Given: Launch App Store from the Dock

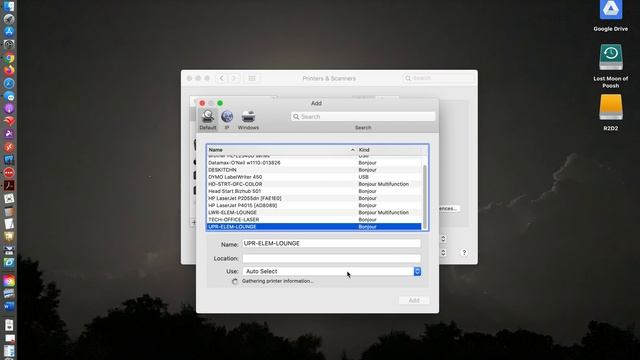Looking at the screenshot, I should 9,31.
